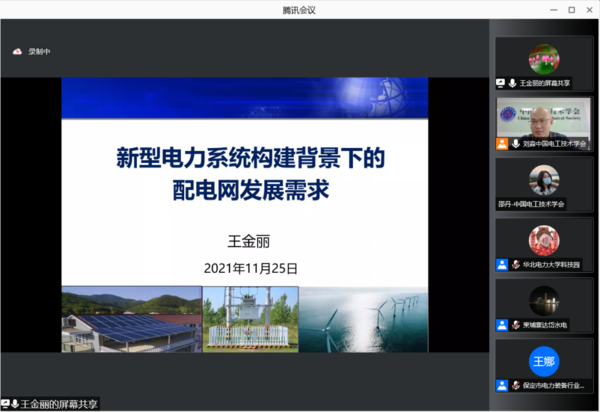
Task: Click the offshore wind turbine photo on the slide
Action: pyautogui.click(x=364, y=319)
